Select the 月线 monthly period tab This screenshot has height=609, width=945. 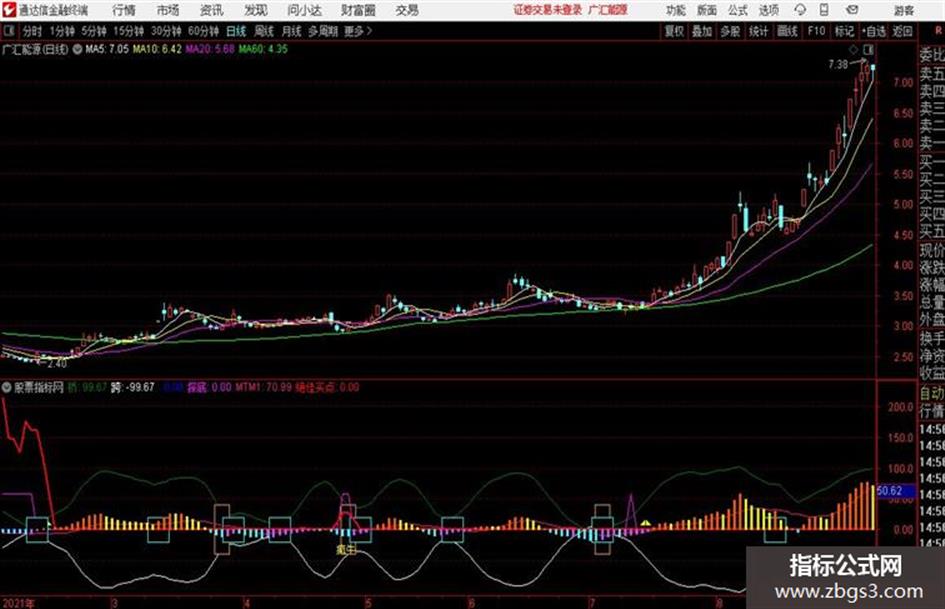tap(291, 31)
